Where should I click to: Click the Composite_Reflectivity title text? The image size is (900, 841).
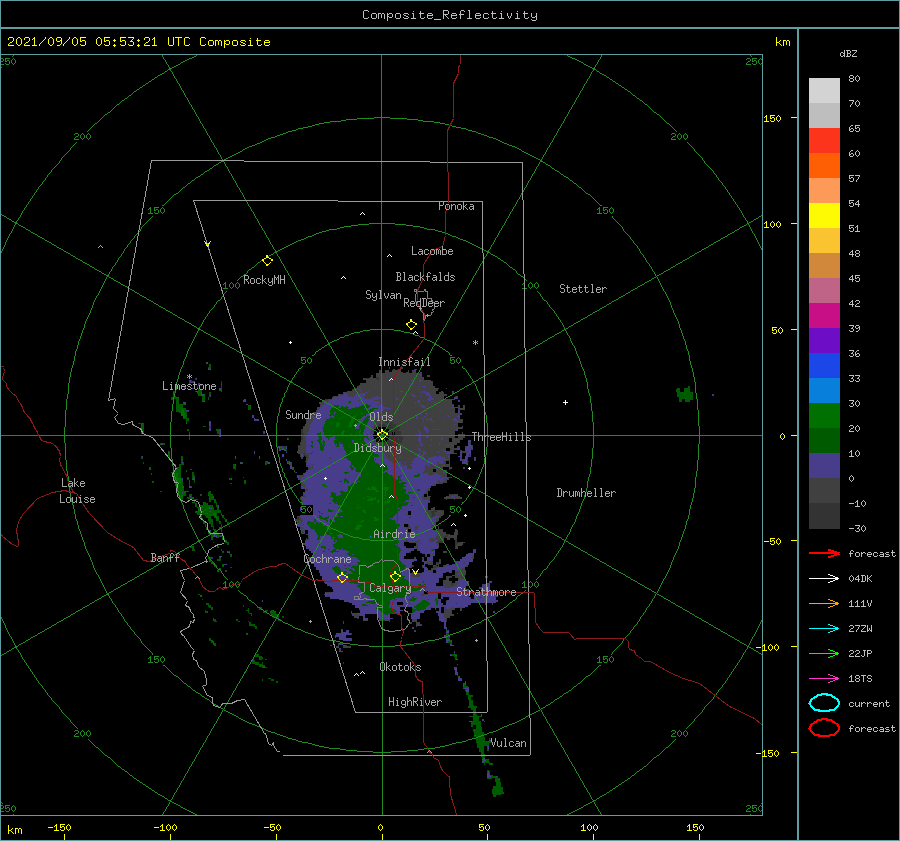[x=450, y=15]
